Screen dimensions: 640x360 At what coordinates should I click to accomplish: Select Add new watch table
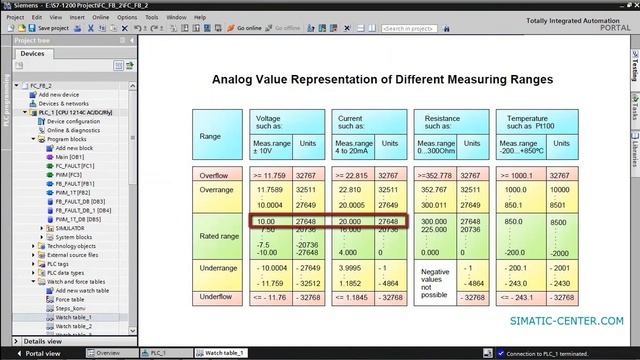(x=82, y=291)
